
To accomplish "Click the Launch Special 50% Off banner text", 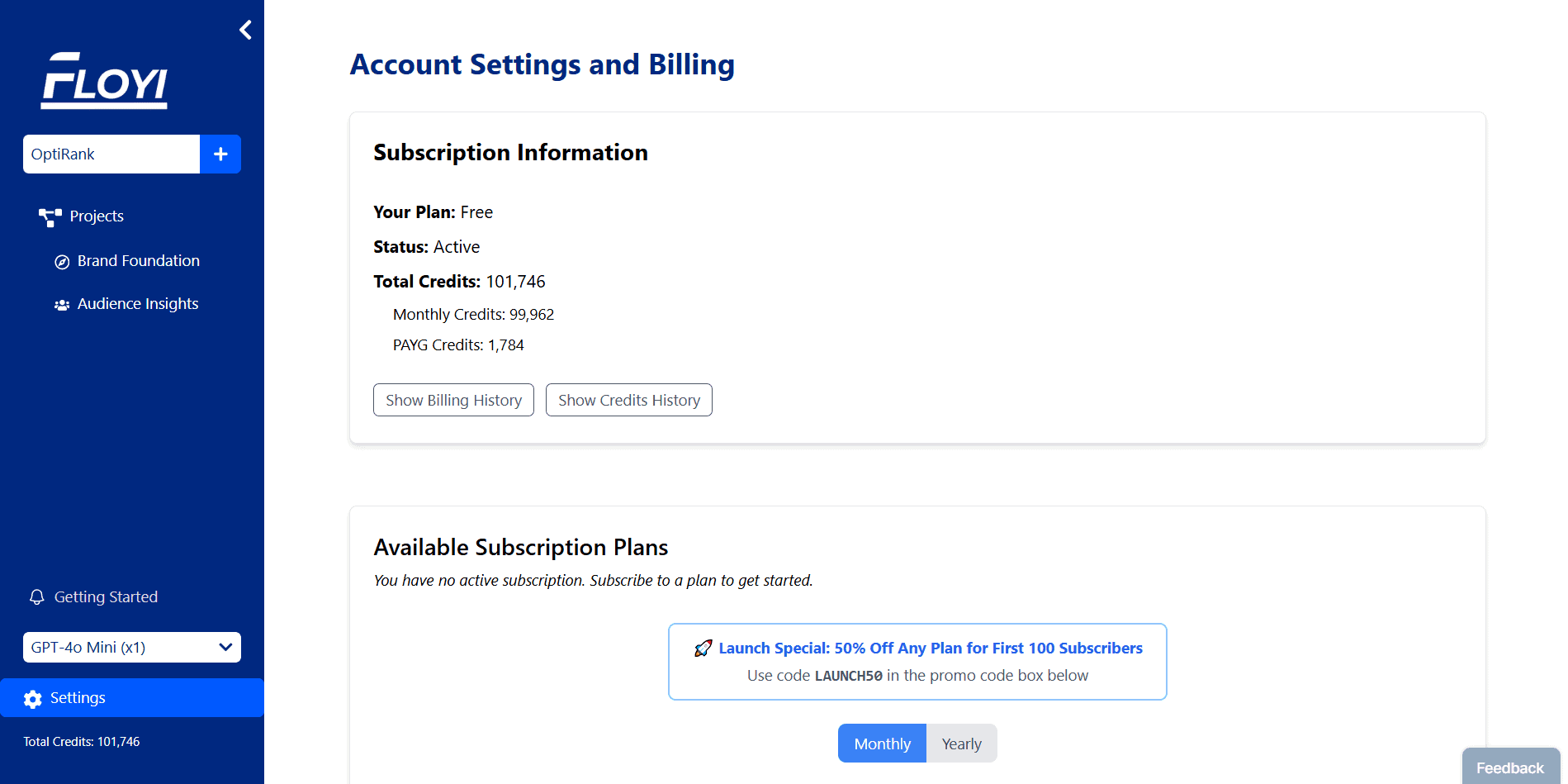I will (930, 649).
